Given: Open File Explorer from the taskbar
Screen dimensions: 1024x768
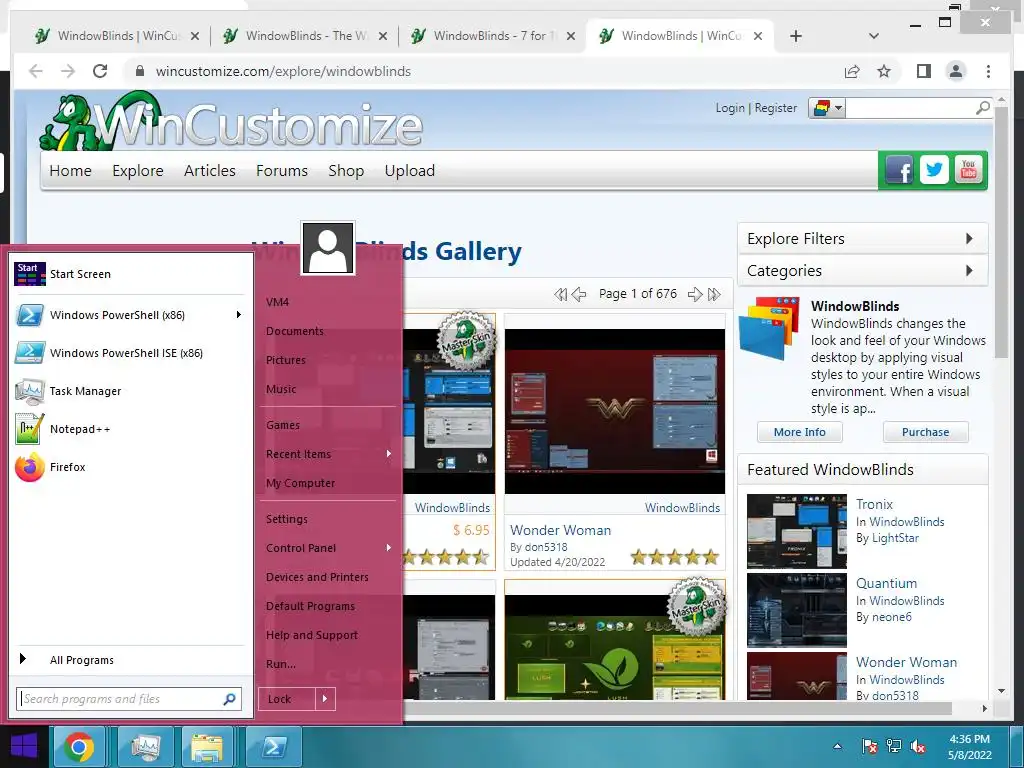Looking at the screenshot, I should click(208, 747).
